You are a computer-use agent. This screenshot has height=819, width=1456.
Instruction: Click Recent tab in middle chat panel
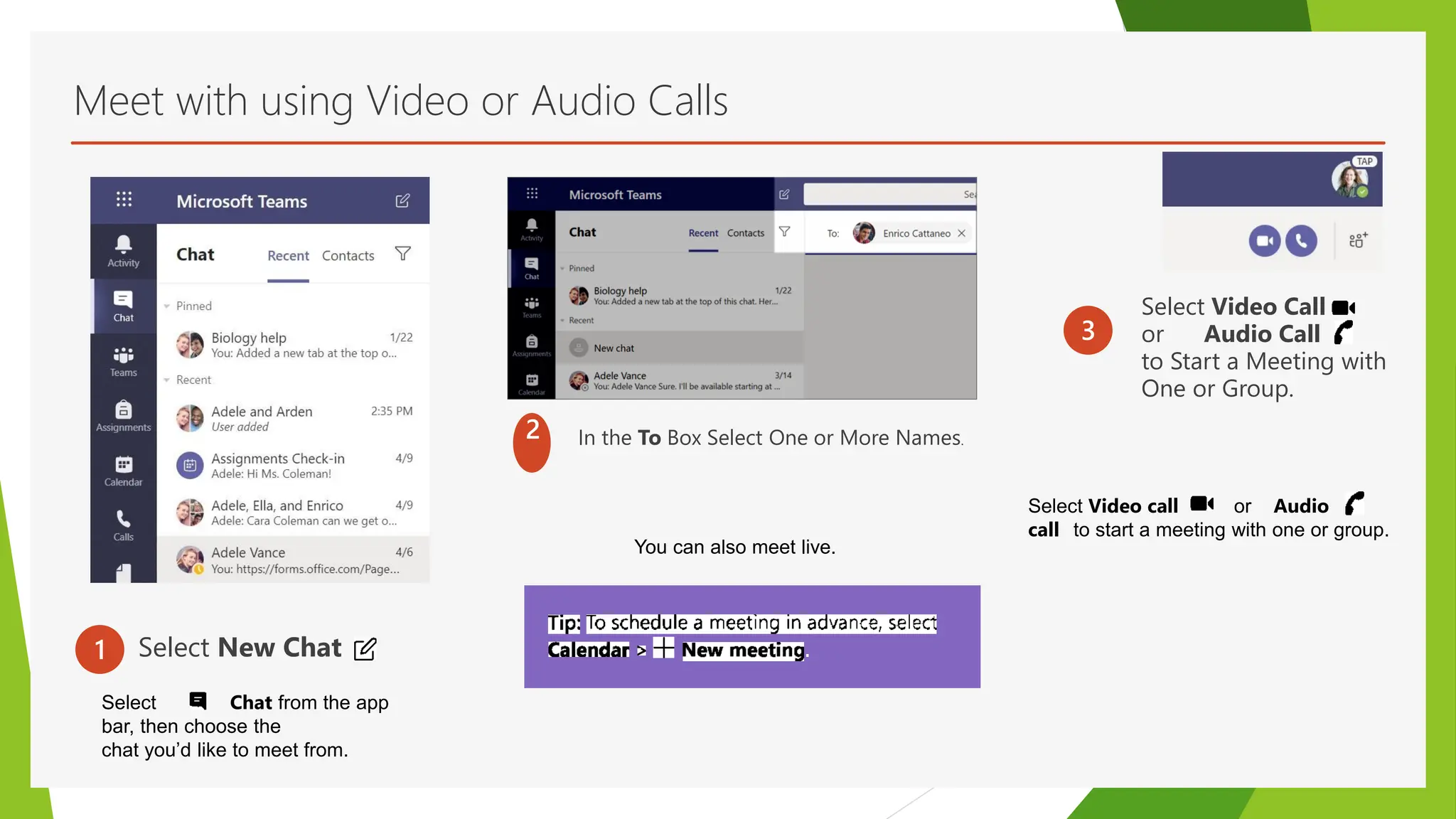click(703, 233)
